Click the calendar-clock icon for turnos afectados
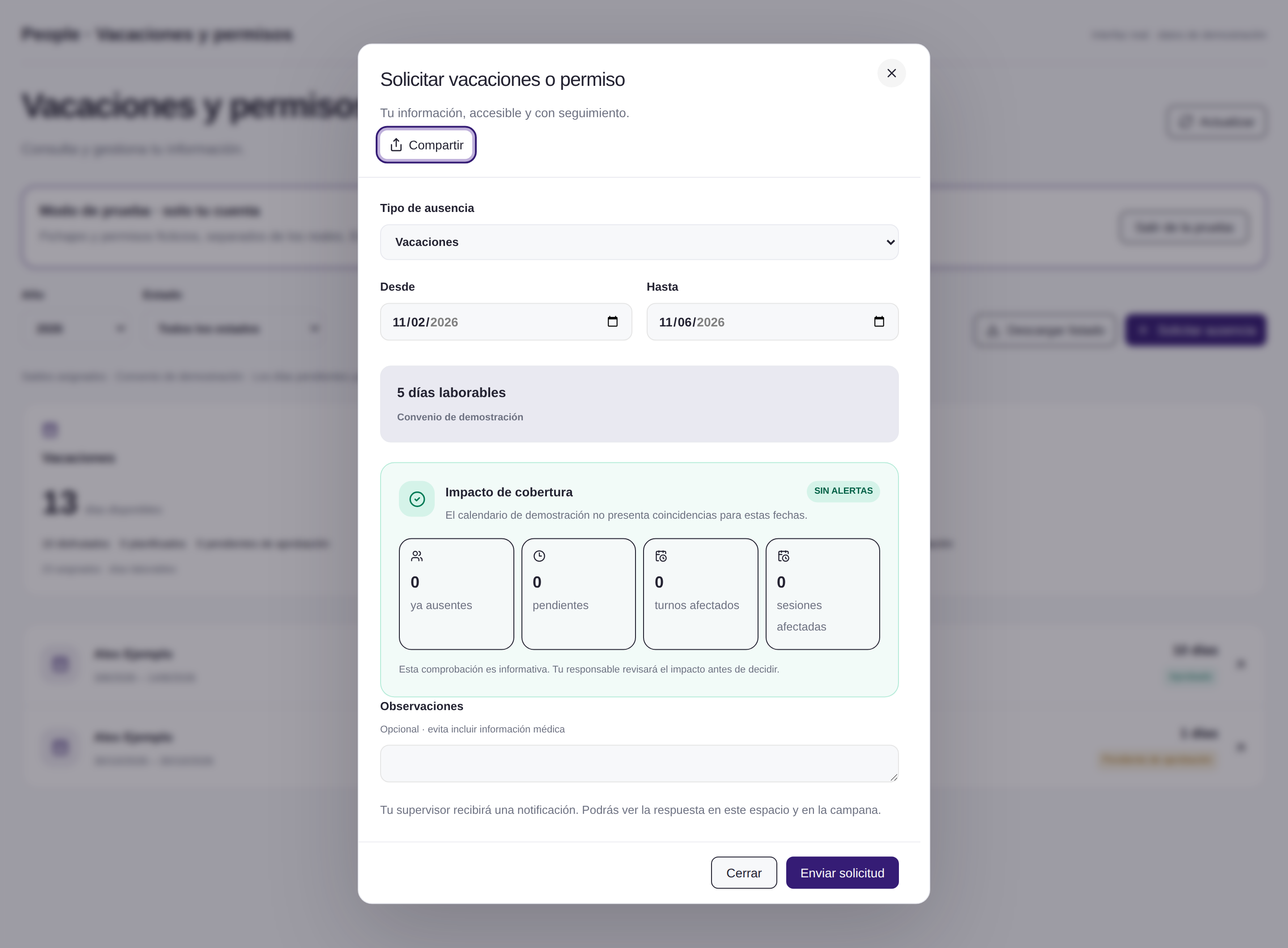The image size is (1288, 948). pos(661,556)
